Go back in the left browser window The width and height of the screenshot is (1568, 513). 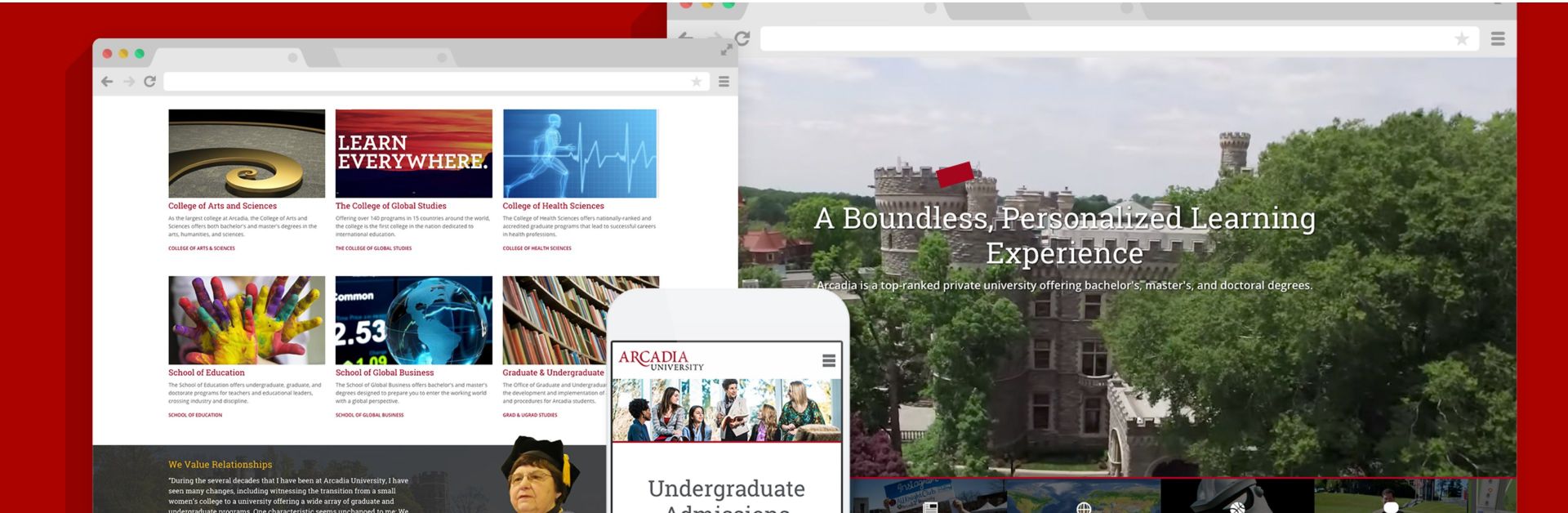[107, 82]
